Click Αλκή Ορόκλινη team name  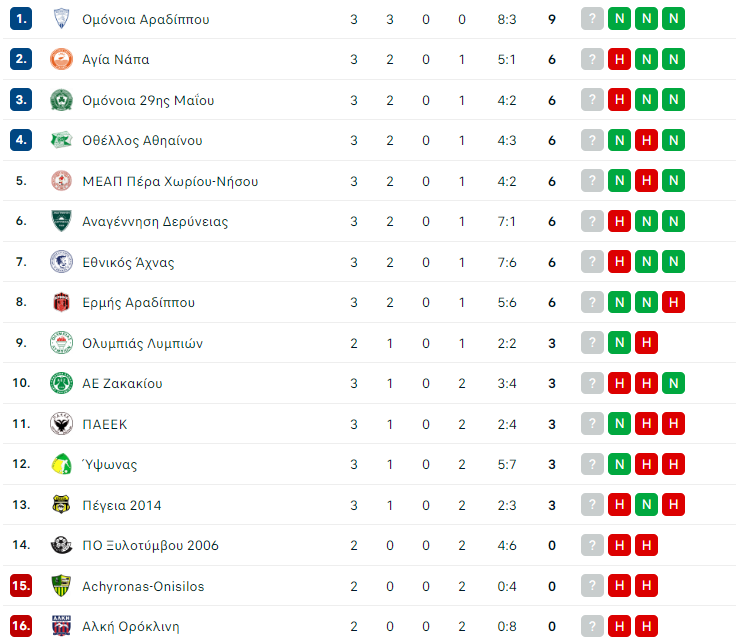click(131, 627)
